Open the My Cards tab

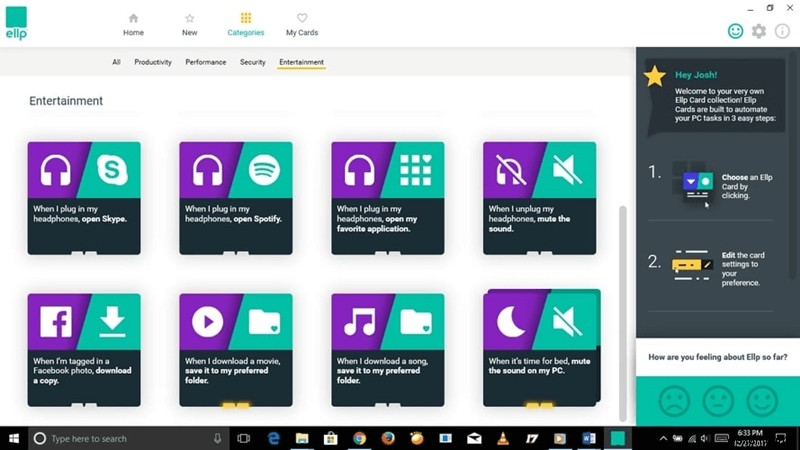[302, 25]
